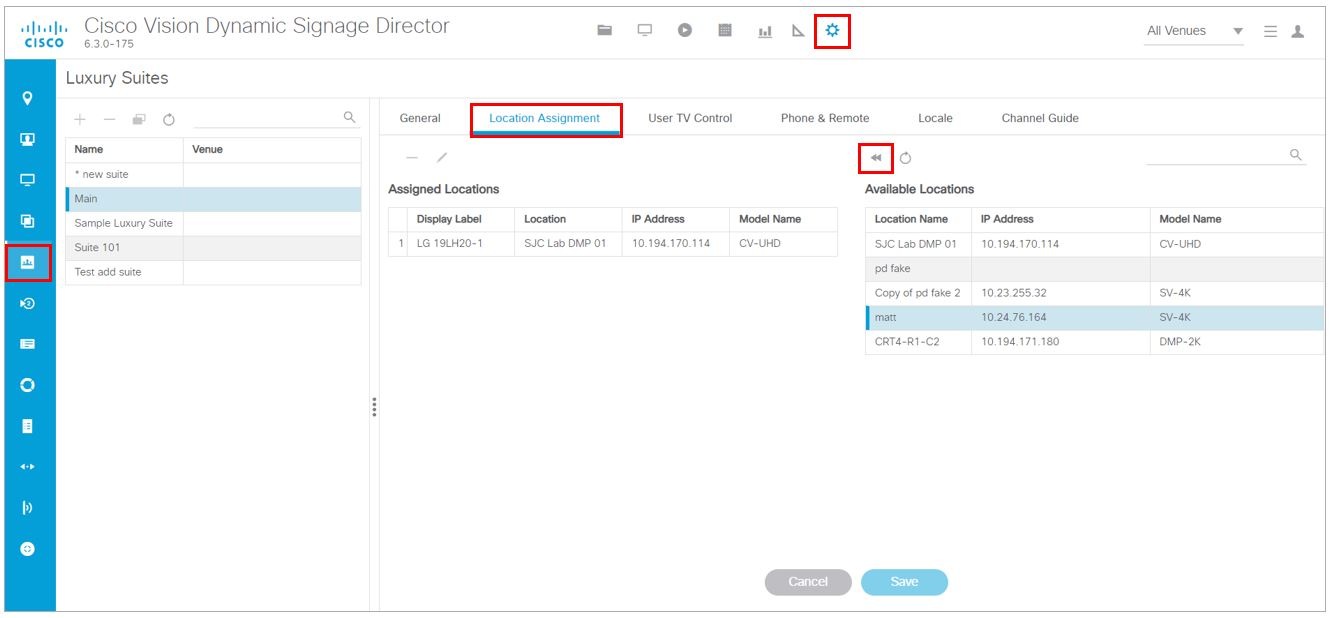The image size is (1331, 618).
Task: Open the All Venues dropdown
Action: 1195,31
